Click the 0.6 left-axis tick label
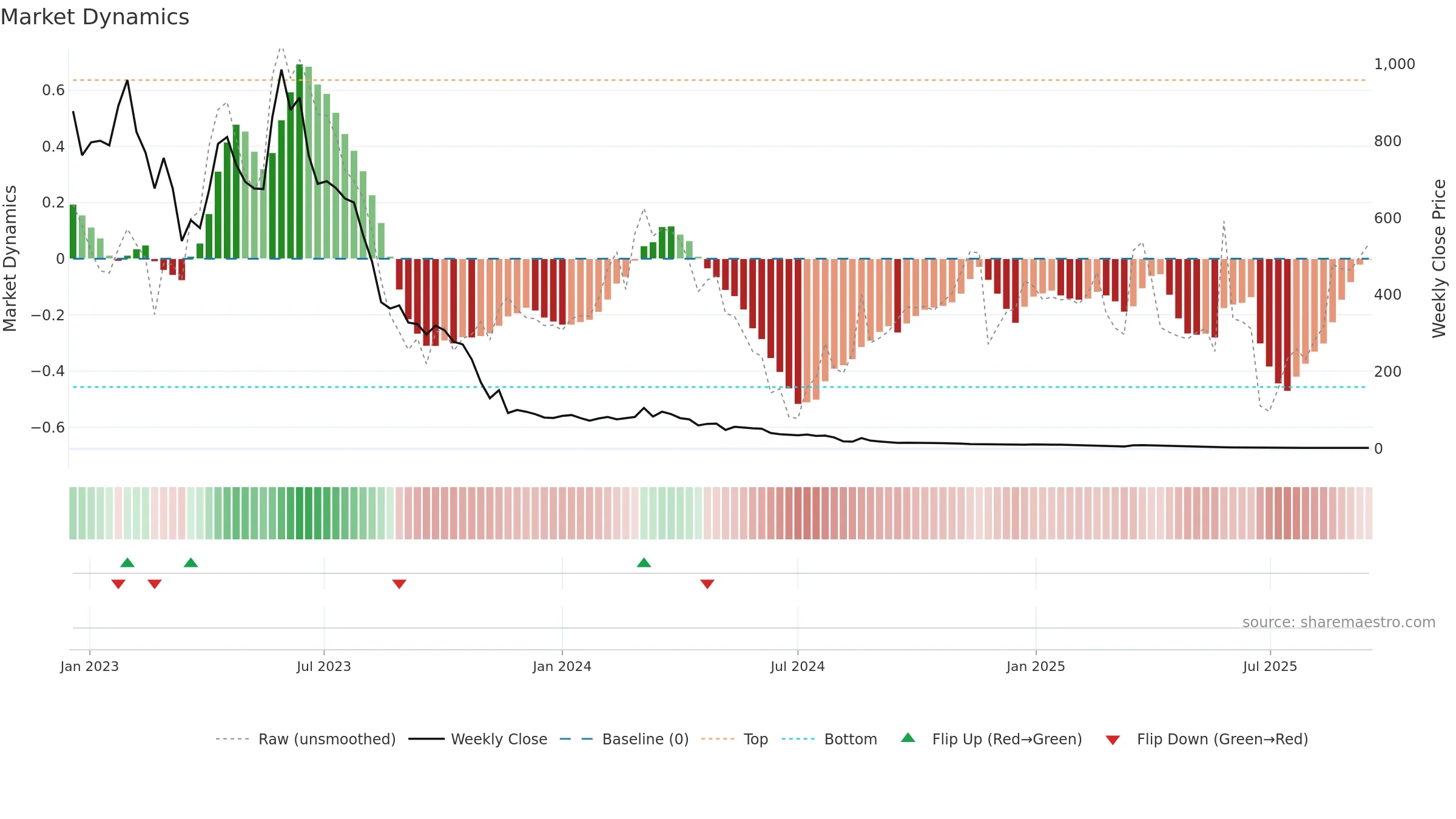Image resolution: width=1456 pixels, height=819 pixels. pos(53,90)
